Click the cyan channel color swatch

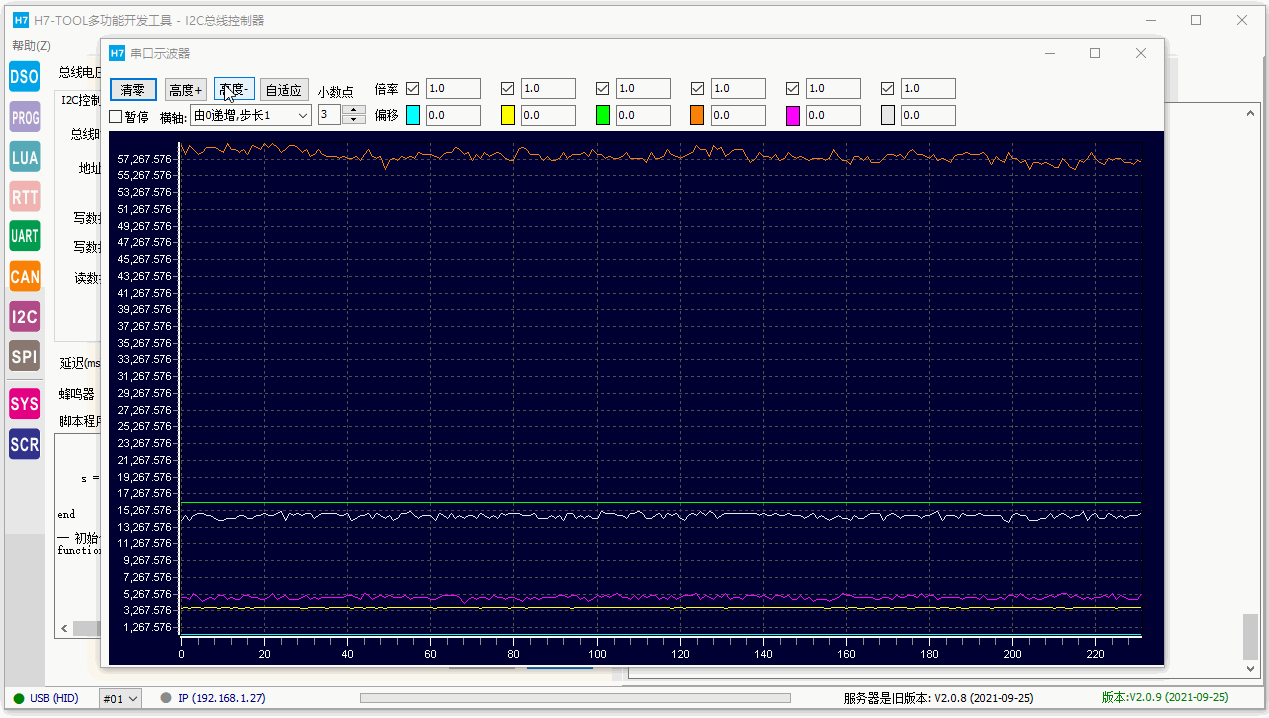[413, 115]
